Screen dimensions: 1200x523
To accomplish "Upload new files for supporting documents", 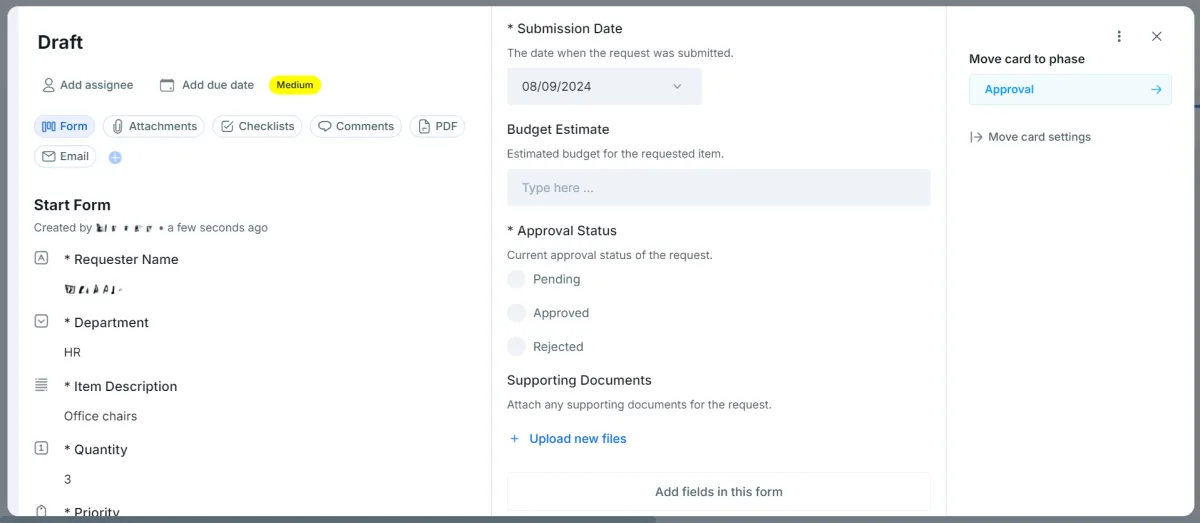I will click(568, 438).
